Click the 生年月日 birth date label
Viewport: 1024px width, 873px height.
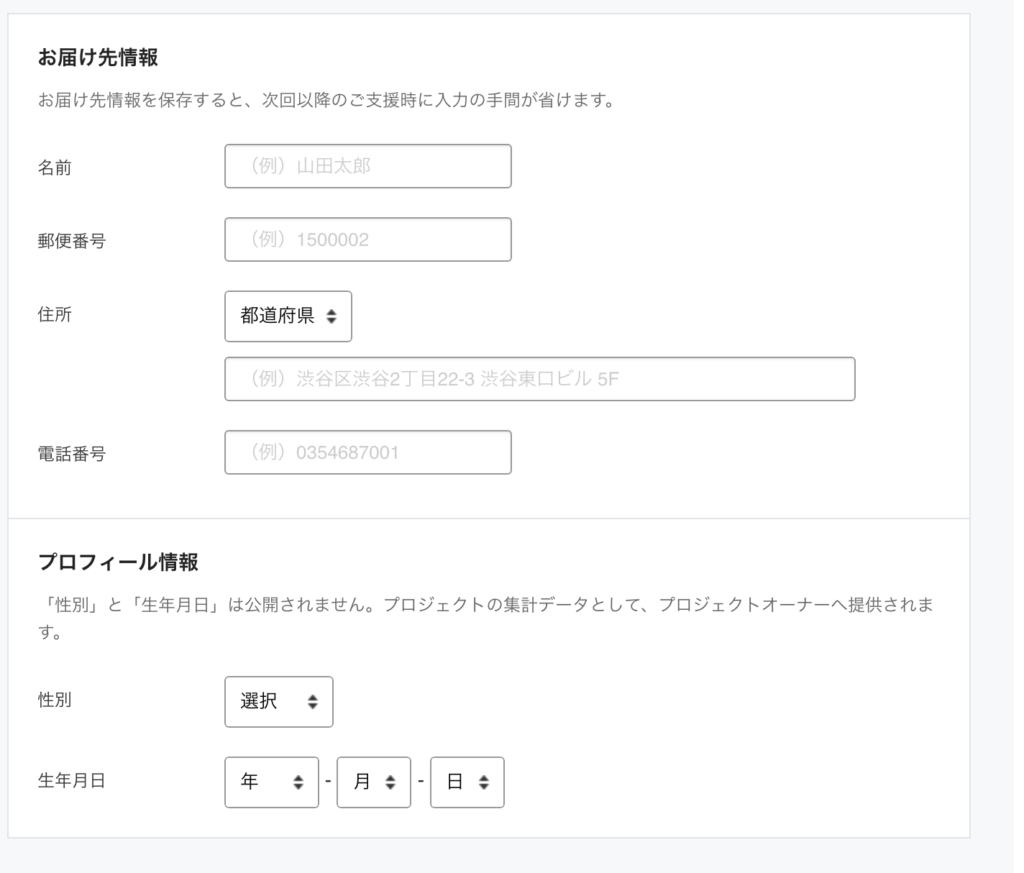[70, 782]
